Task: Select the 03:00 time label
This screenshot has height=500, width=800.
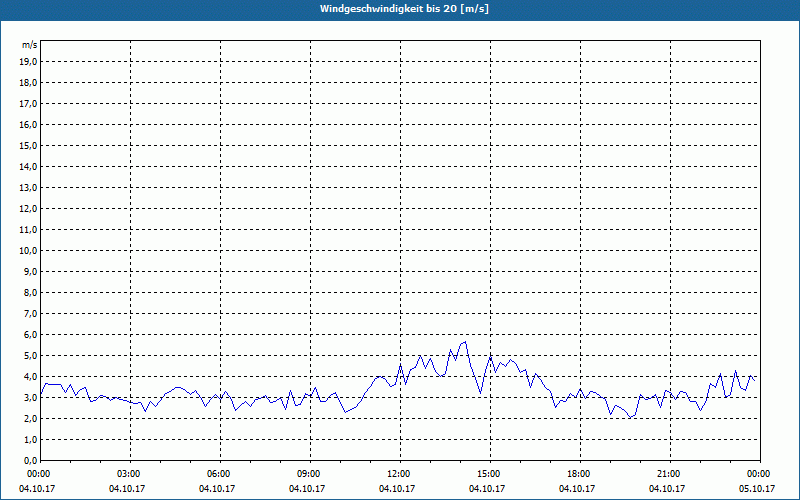Action: click(x=131, y=474)
